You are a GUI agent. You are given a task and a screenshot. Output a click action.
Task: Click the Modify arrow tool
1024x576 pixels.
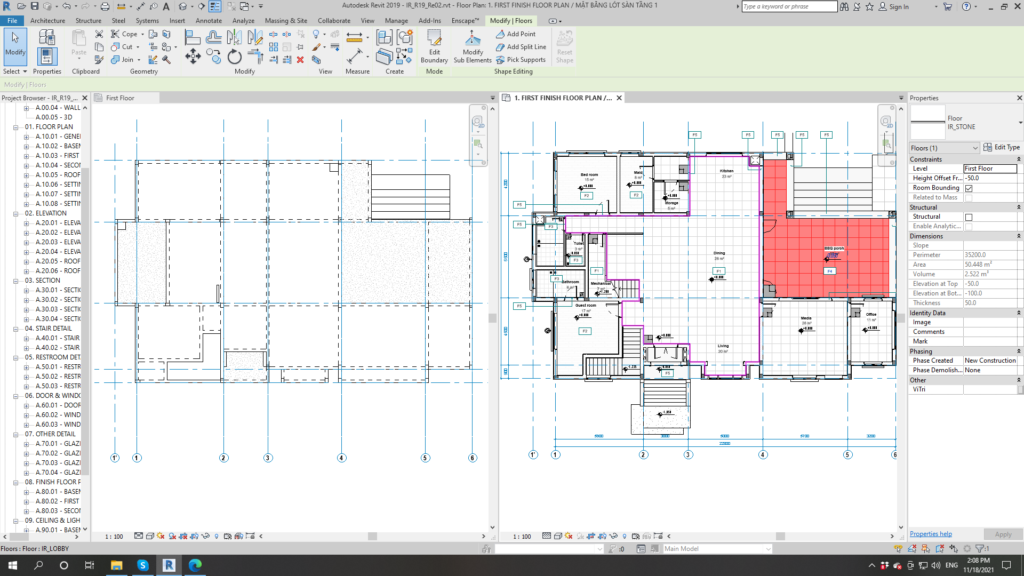coord(15,43)
